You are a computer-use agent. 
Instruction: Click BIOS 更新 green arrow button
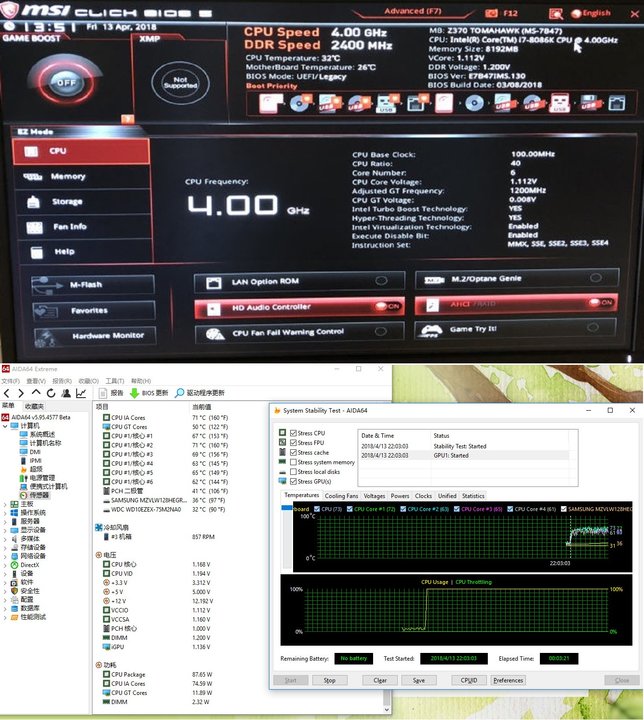pyautogui.click(x=149, y=393)
